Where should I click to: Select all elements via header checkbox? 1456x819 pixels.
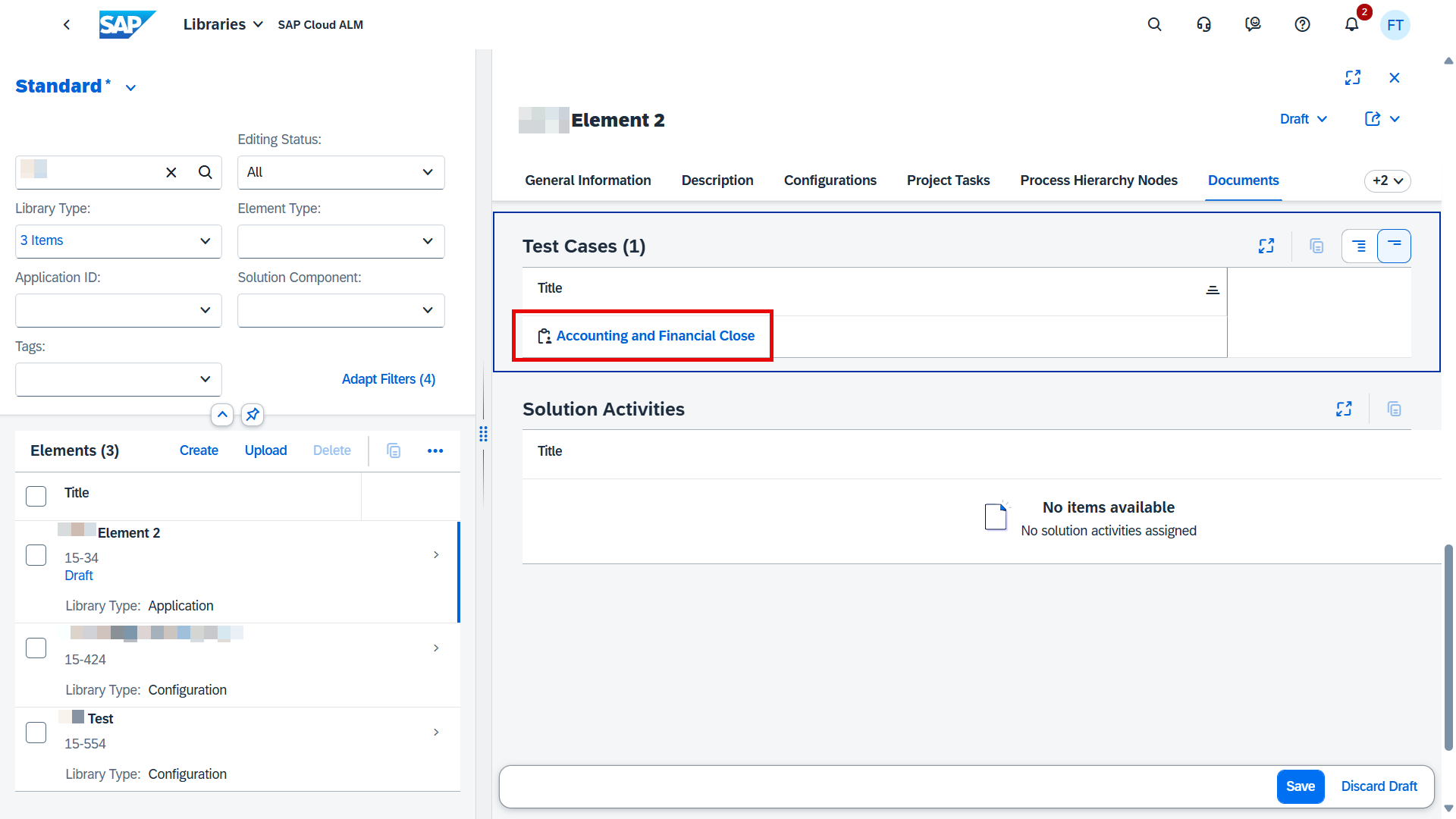pos(36,496)
